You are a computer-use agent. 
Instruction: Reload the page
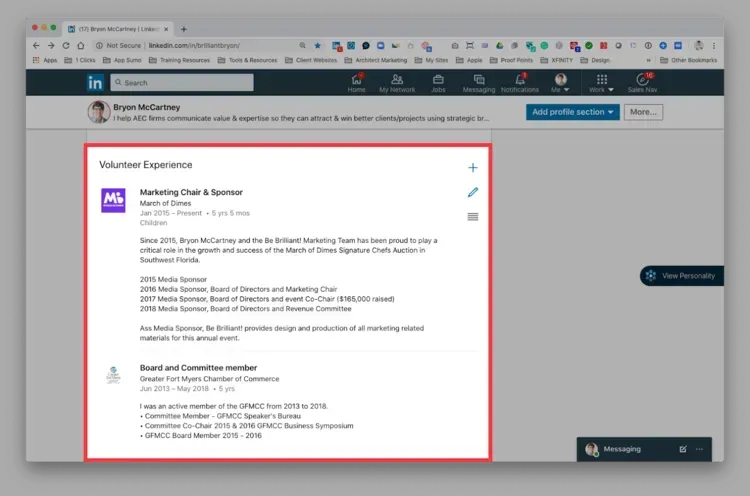pyautogui.click(x=66, y=45)
